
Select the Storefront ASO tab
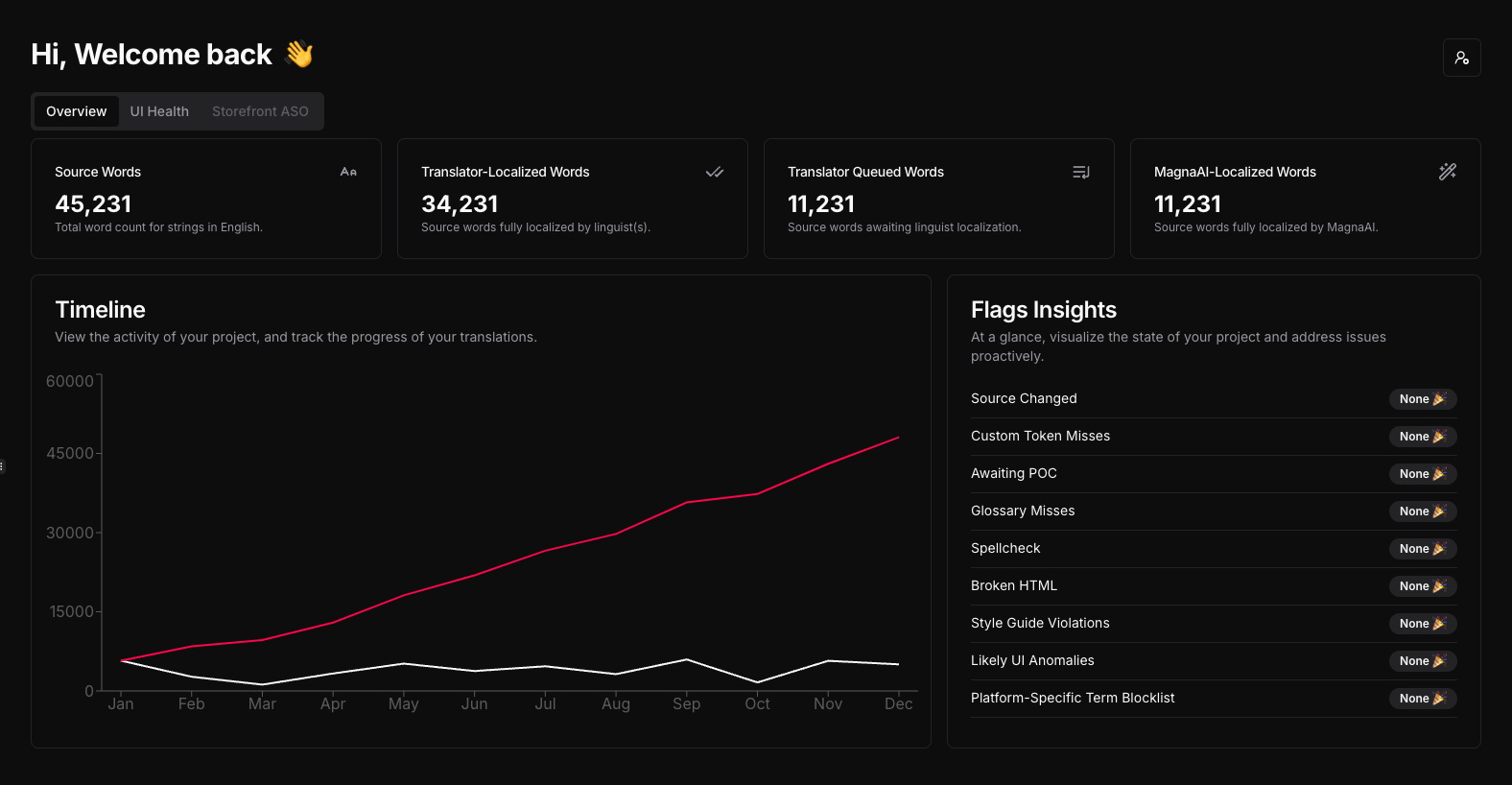click(260, 111)
